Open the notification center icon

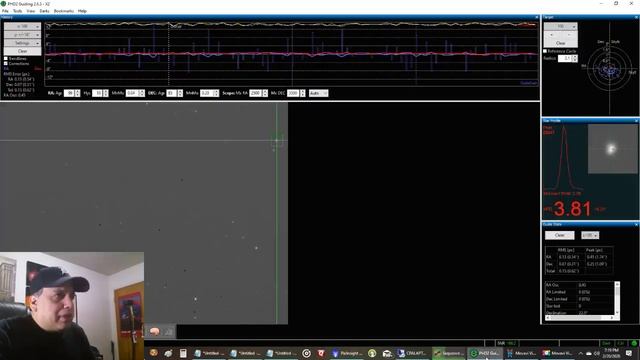[629, 353]
